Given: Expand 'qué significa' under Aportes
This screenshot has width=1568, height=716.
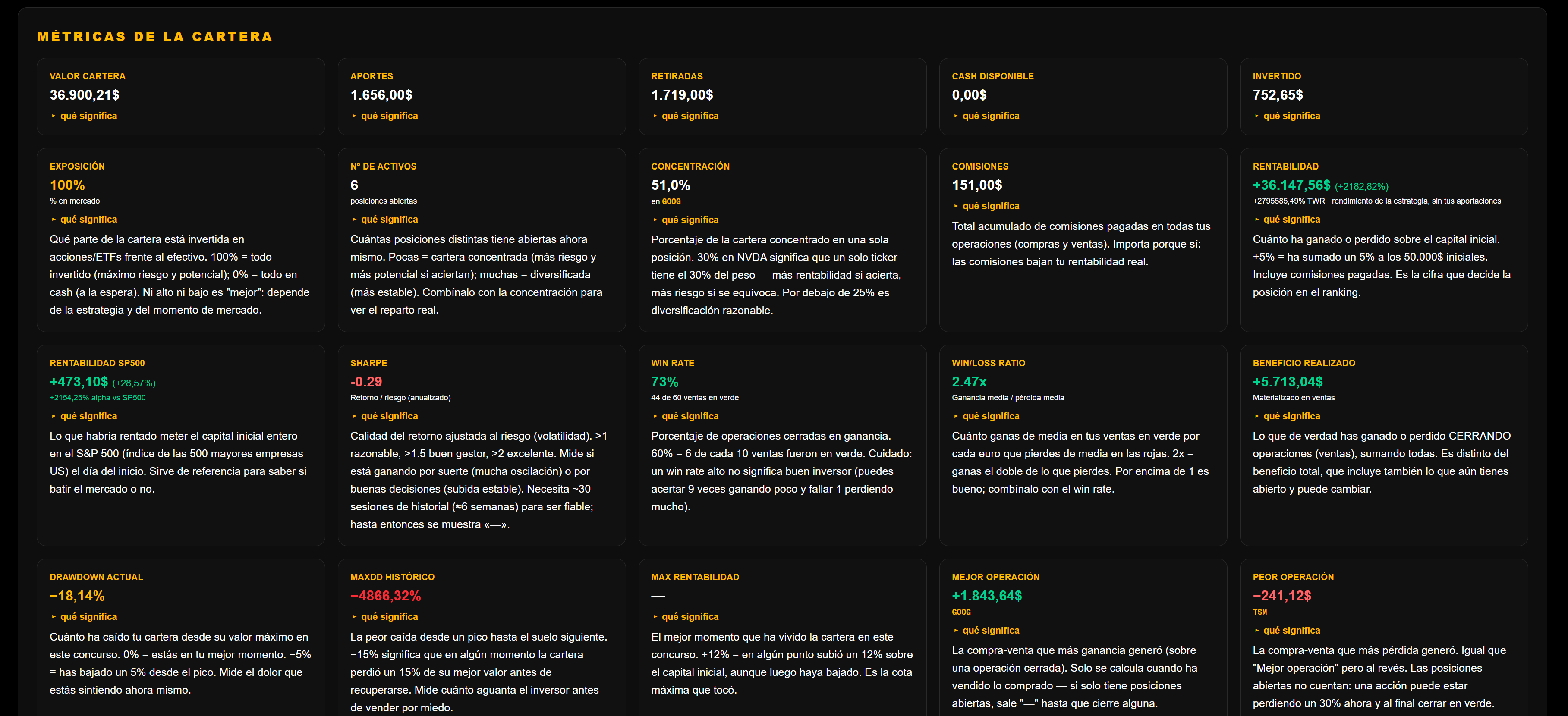Looking at the screenshot, I should coord(385,116).
